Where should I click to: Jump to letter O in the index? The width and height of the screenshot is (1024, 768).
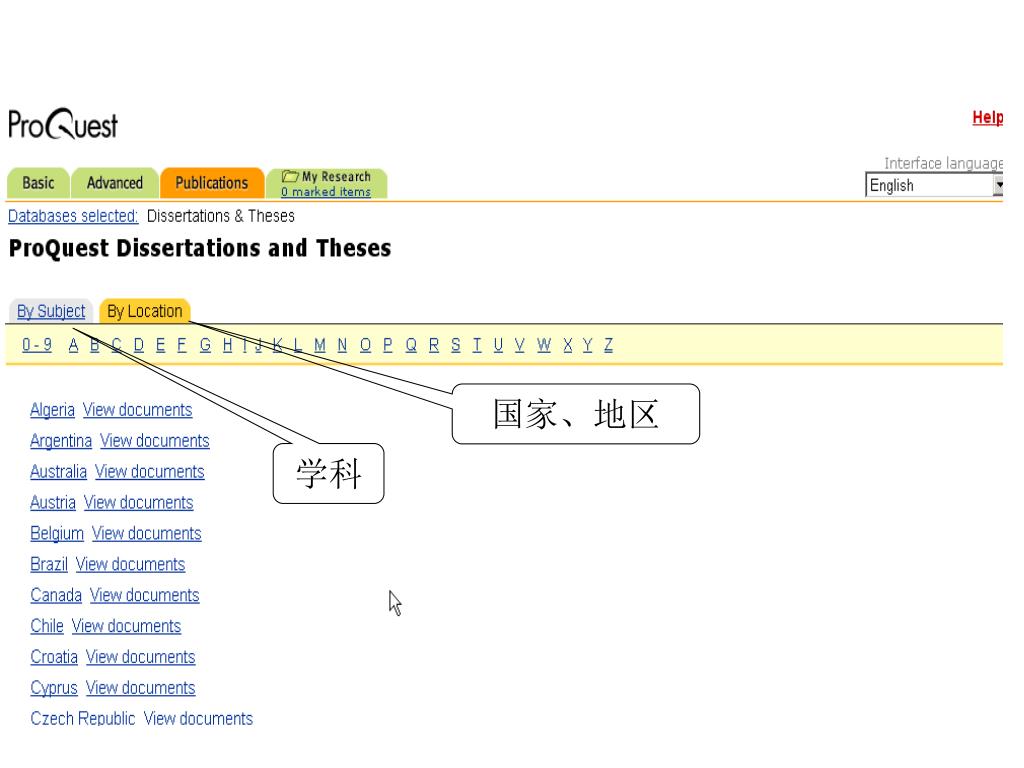click(x=365, y=345)
